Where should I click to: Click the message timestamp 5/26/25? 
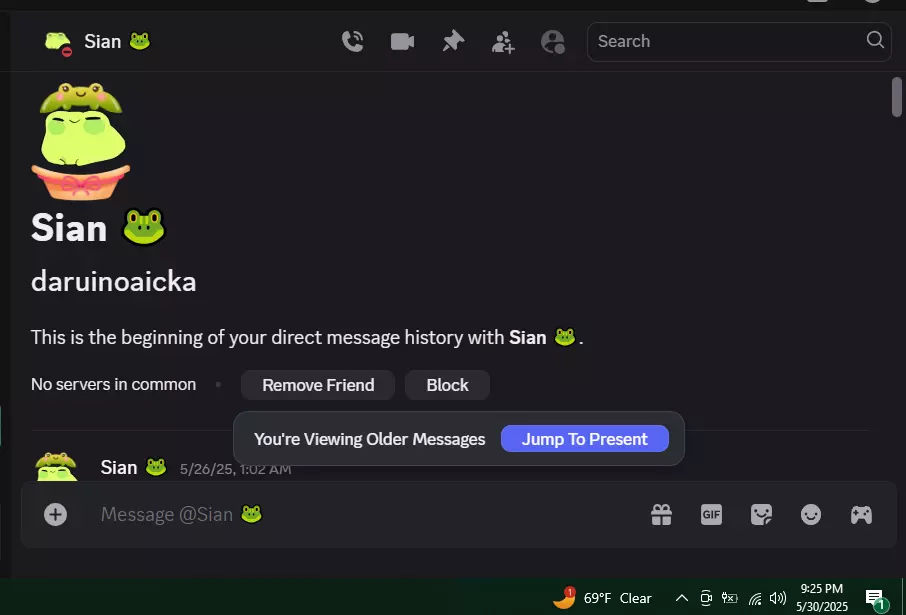(x=235, y=469)
